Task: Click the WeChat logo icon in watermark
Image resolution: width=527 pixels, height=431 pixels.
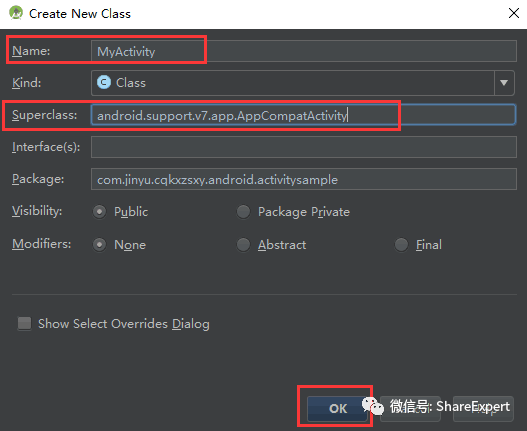Action: tap(373, 406)
